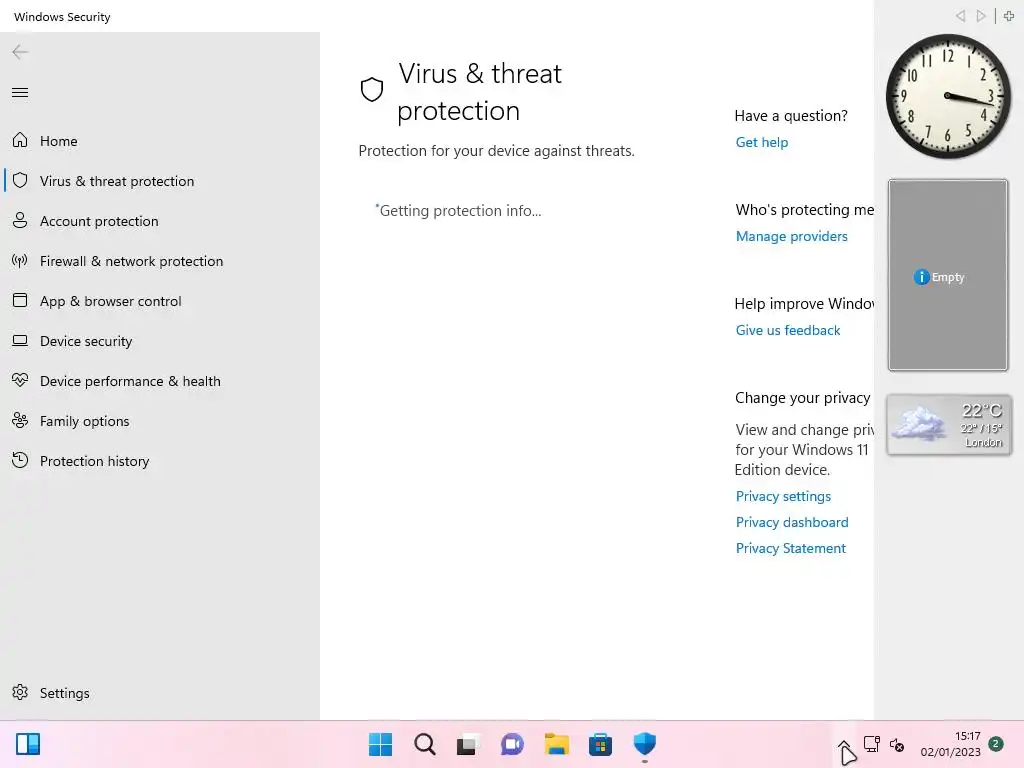Click the laptop icon for Device security
The image size is (1024, 768).
tap(20, 340)
